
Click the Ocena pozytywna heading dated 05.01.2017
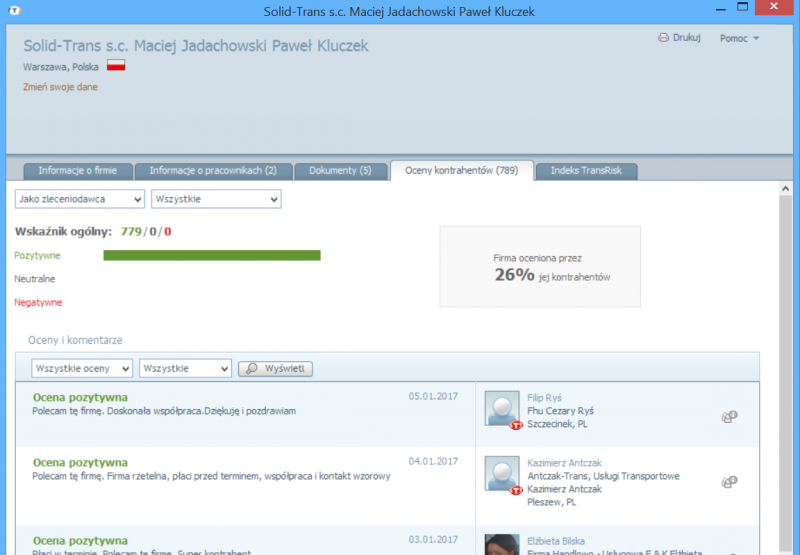pyautogui.click(x=80, y=397)
